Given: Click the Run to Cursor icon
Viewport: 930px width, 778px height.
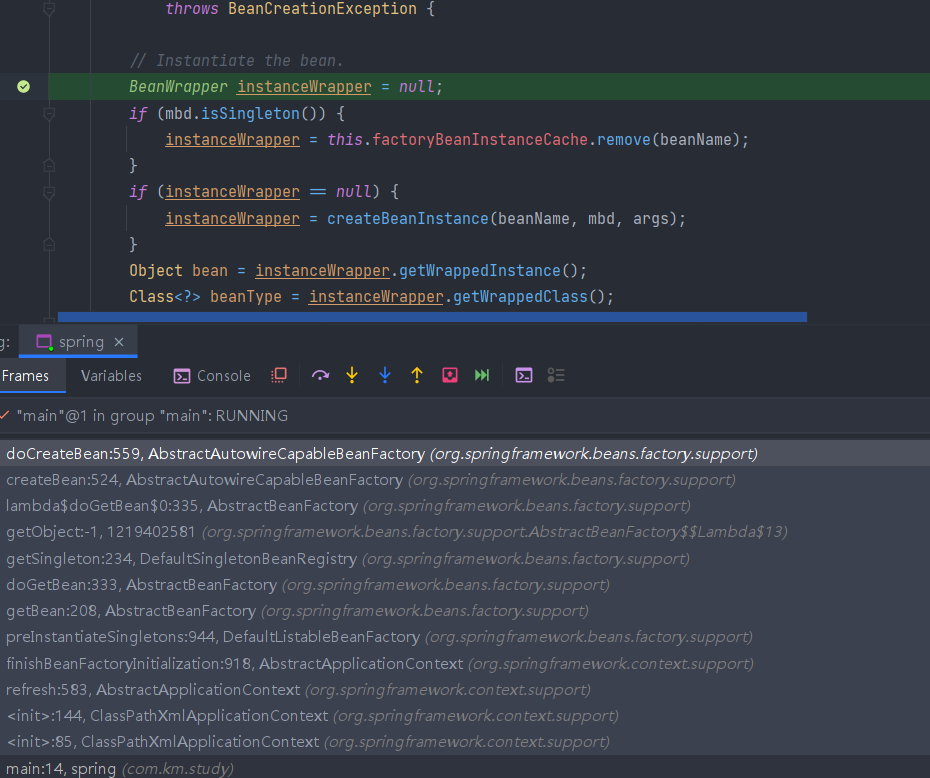Looking at the screenshot, I should [x=482, y=375].
